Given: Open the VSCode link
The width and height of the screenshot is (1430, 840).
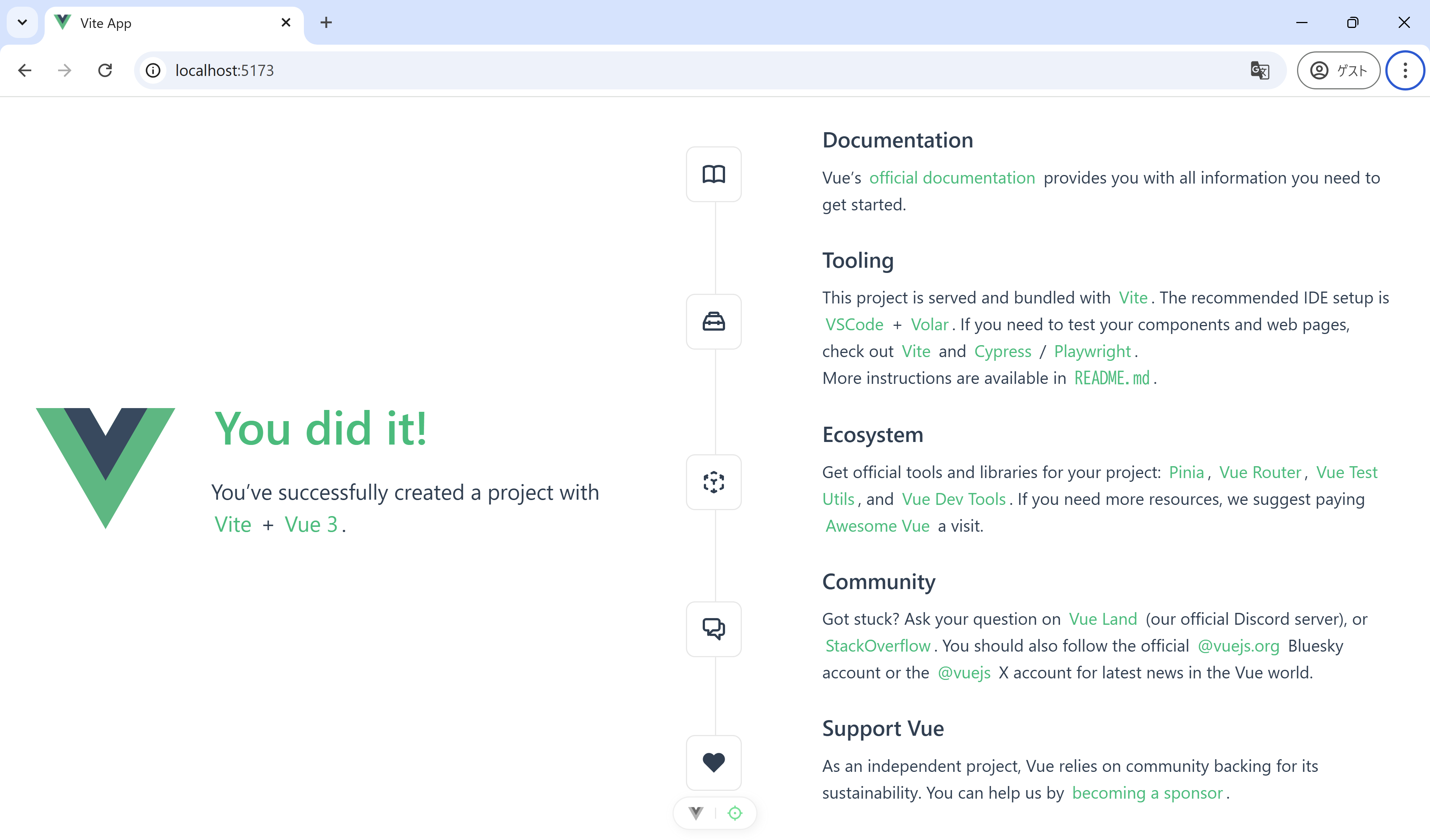Looking at the screenshot, I should point(854,324).
